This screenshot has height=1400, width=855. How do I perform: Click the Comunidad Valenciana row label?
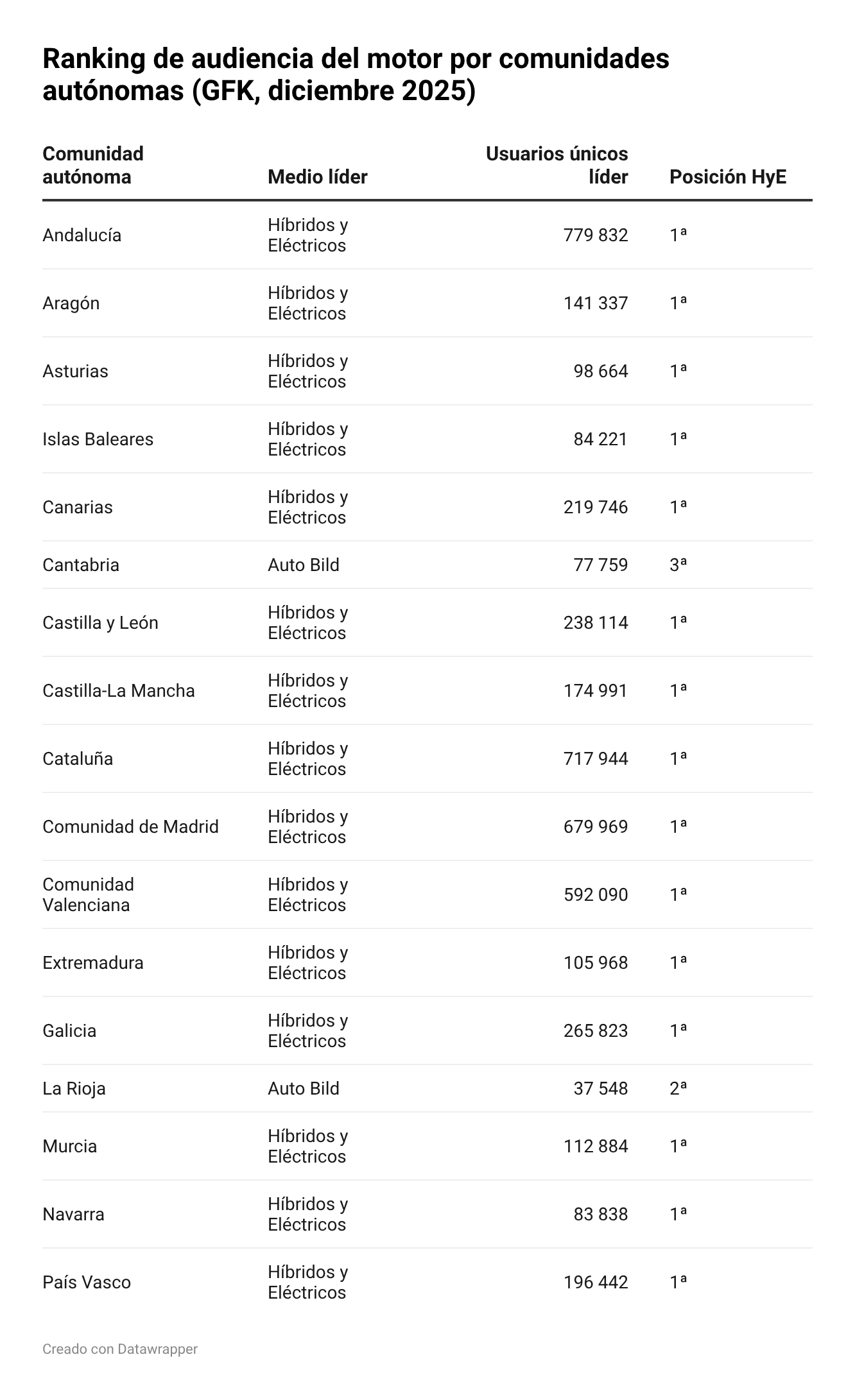click(88, 894)
